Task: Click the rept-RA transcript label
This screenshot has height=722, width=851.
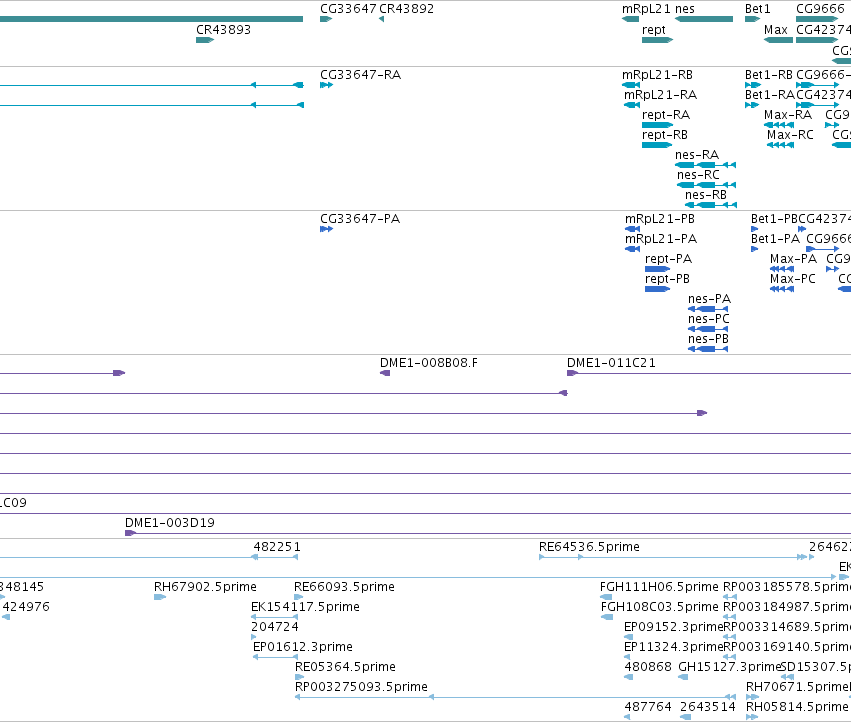Action: pos(666,115)
